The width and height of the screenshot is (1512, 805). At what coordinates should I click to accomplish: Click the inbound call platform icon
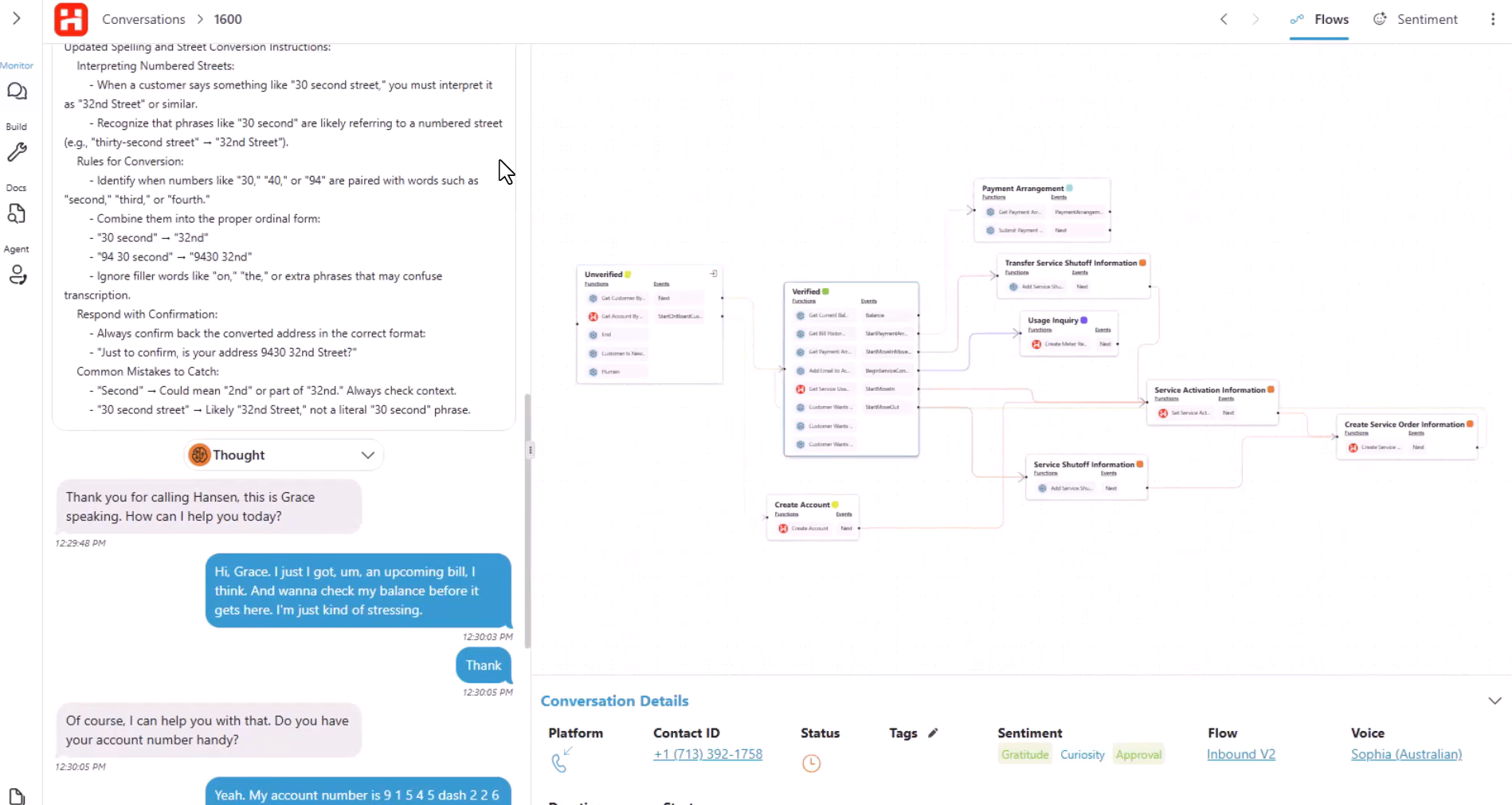561,760
